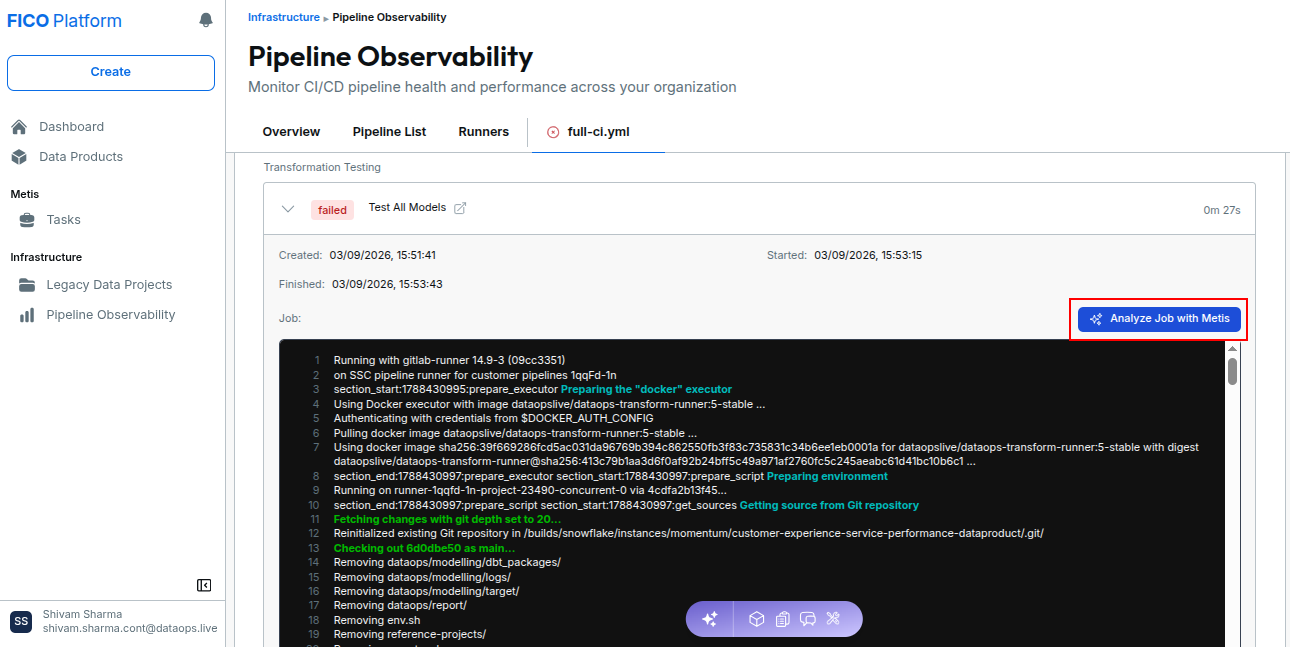Click the failed status icon on full-ci.yml tab

553,132
